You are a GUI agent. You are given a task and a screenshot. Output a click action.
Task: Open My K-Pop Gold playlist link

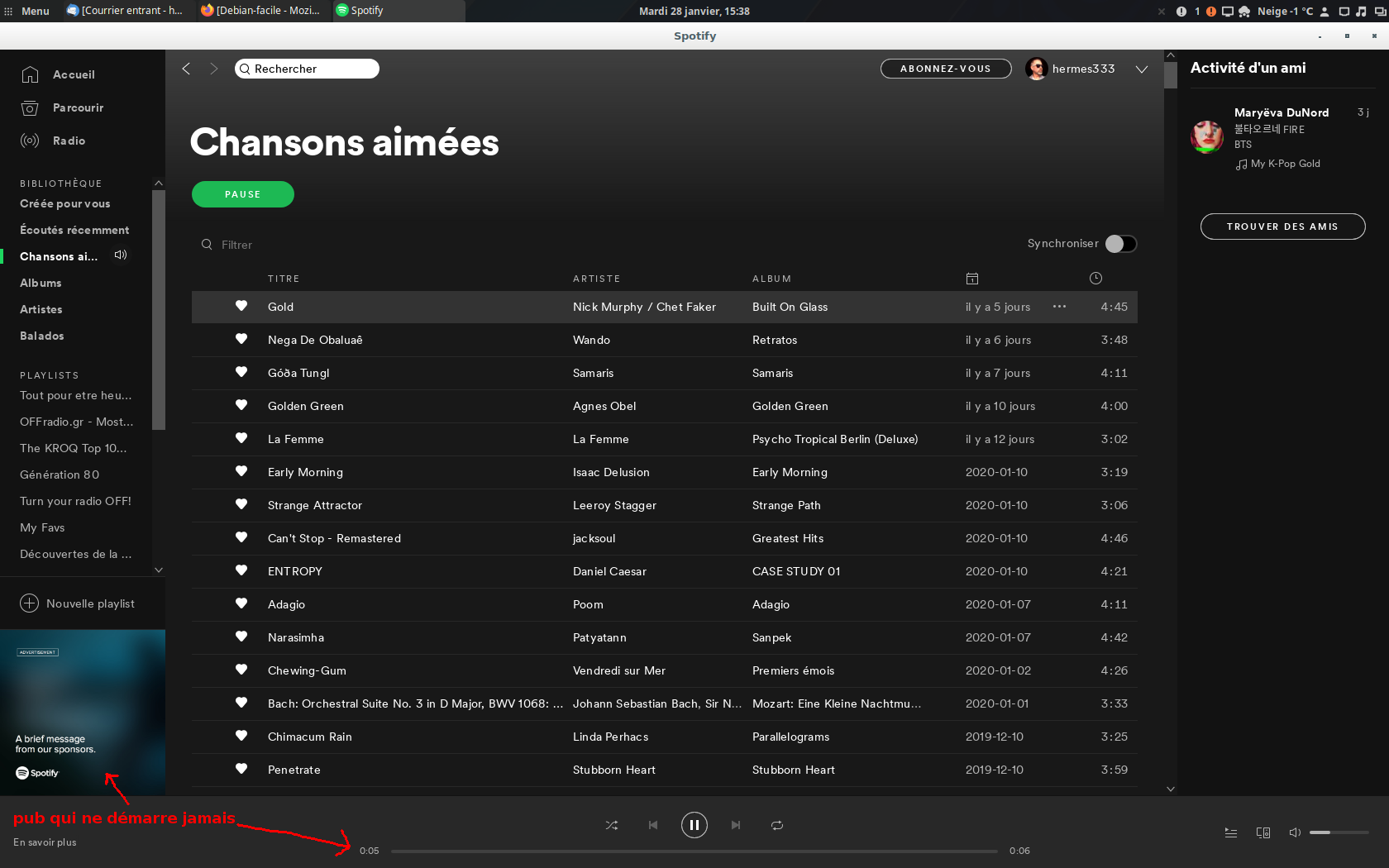[1285, 164]
